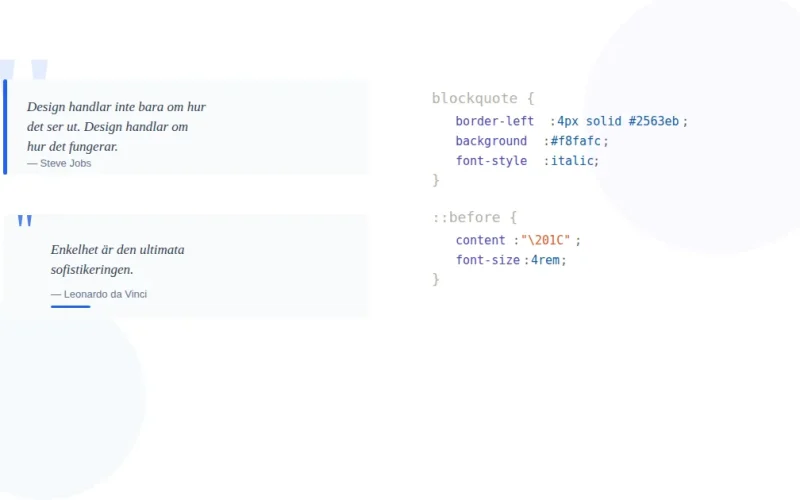Image resolution: width=800 pixels, height=500 pixels.
Task: Click the '4rem' value in the code
Action: click(548, 260)
